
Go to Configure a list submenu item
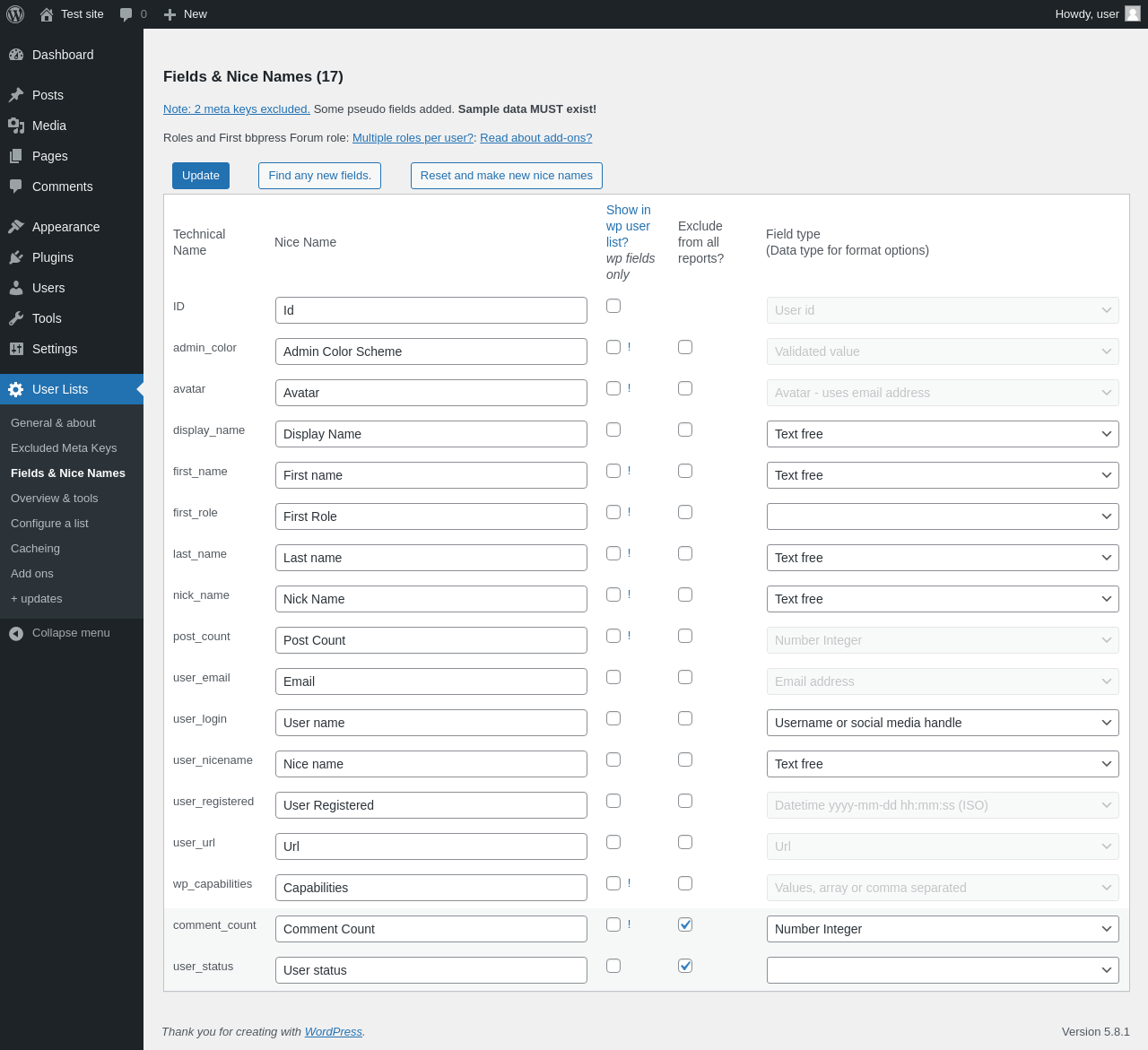coord(49,524)
